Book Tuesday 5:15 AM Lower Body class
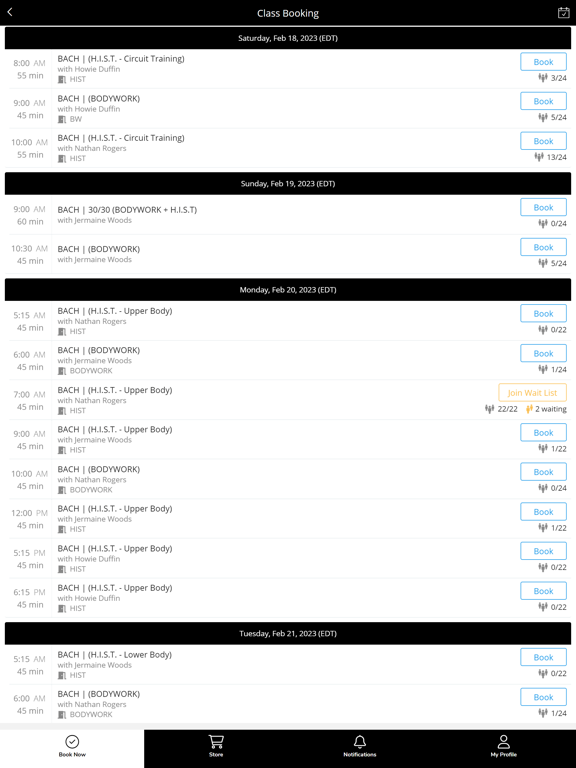Screen dimensions: 576x768 point(543,657)
